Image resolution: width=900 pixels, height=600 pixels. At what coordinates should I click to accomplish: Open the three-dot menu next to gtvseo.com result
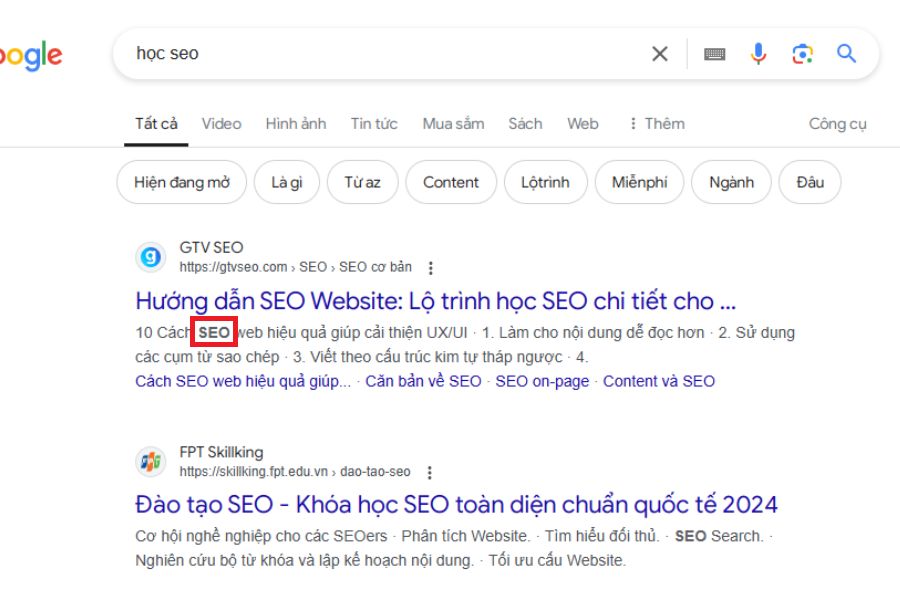(x=430, y=267)
